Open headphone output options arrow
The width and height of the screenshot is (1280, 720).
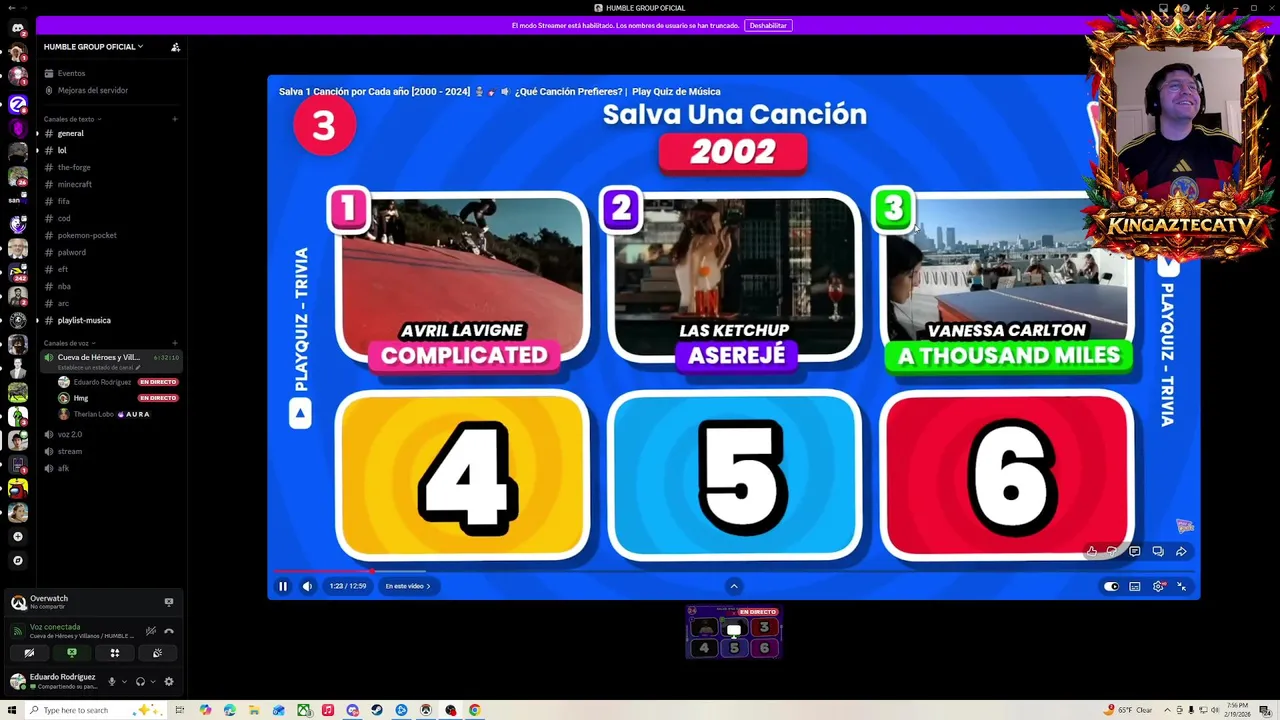pos(152,682)
